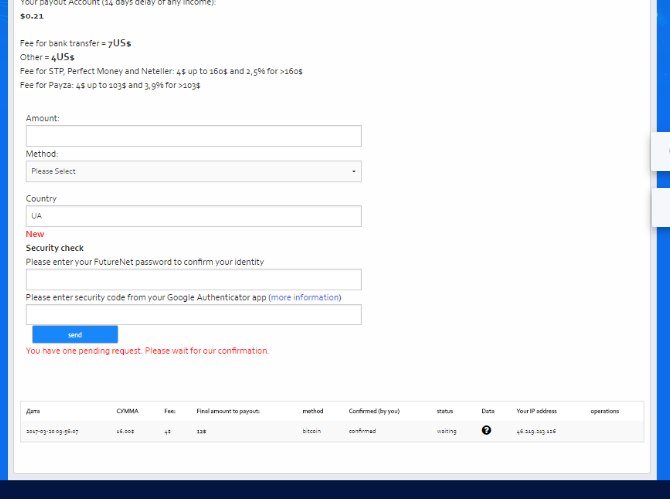Click the pending request warning message
Image resolution: width=670 pixels, height=499 pixels.
pyautogui.click(x=147, y=351)
